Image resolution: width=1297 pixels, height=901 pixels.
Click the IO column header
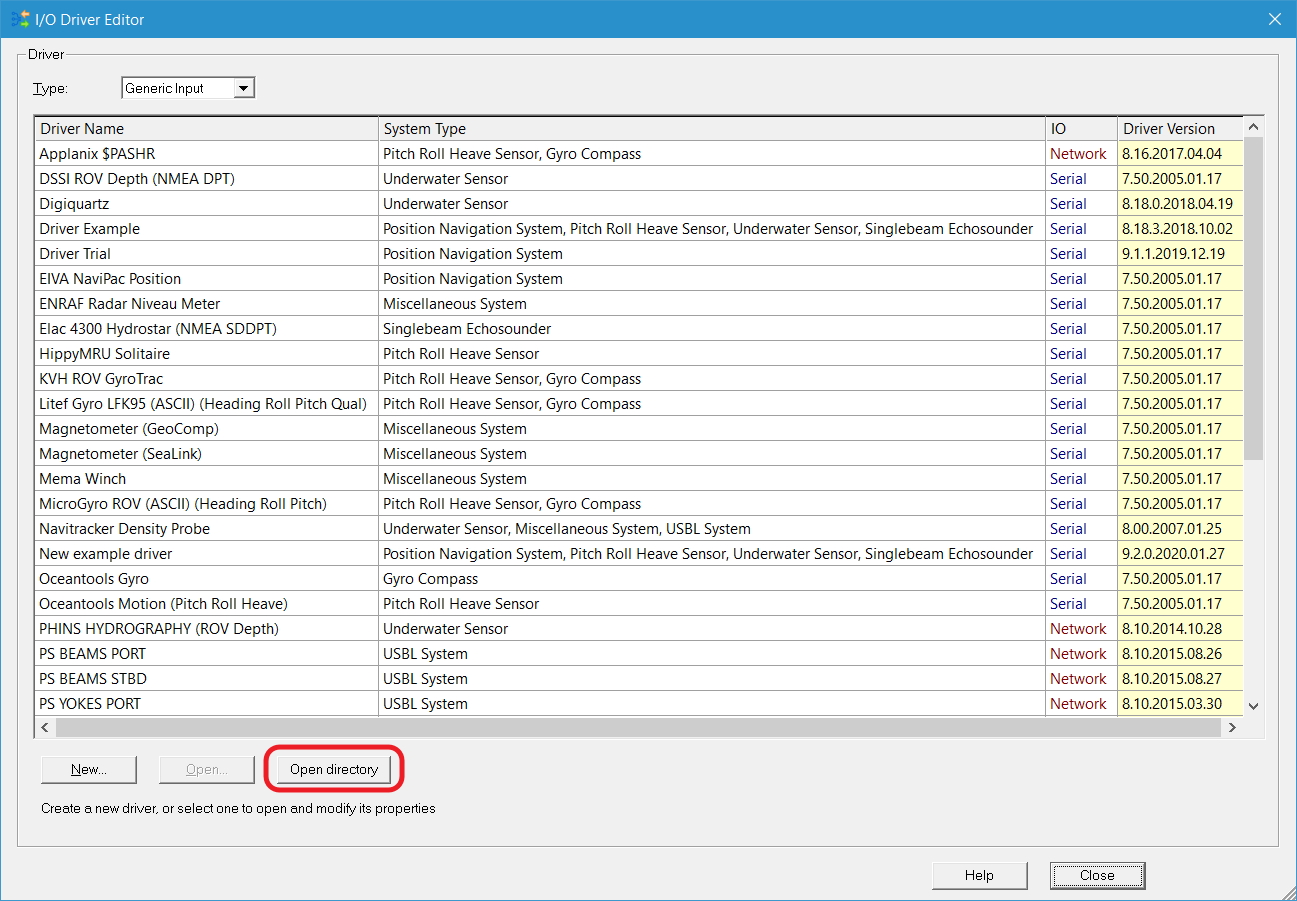[1079, 128]
